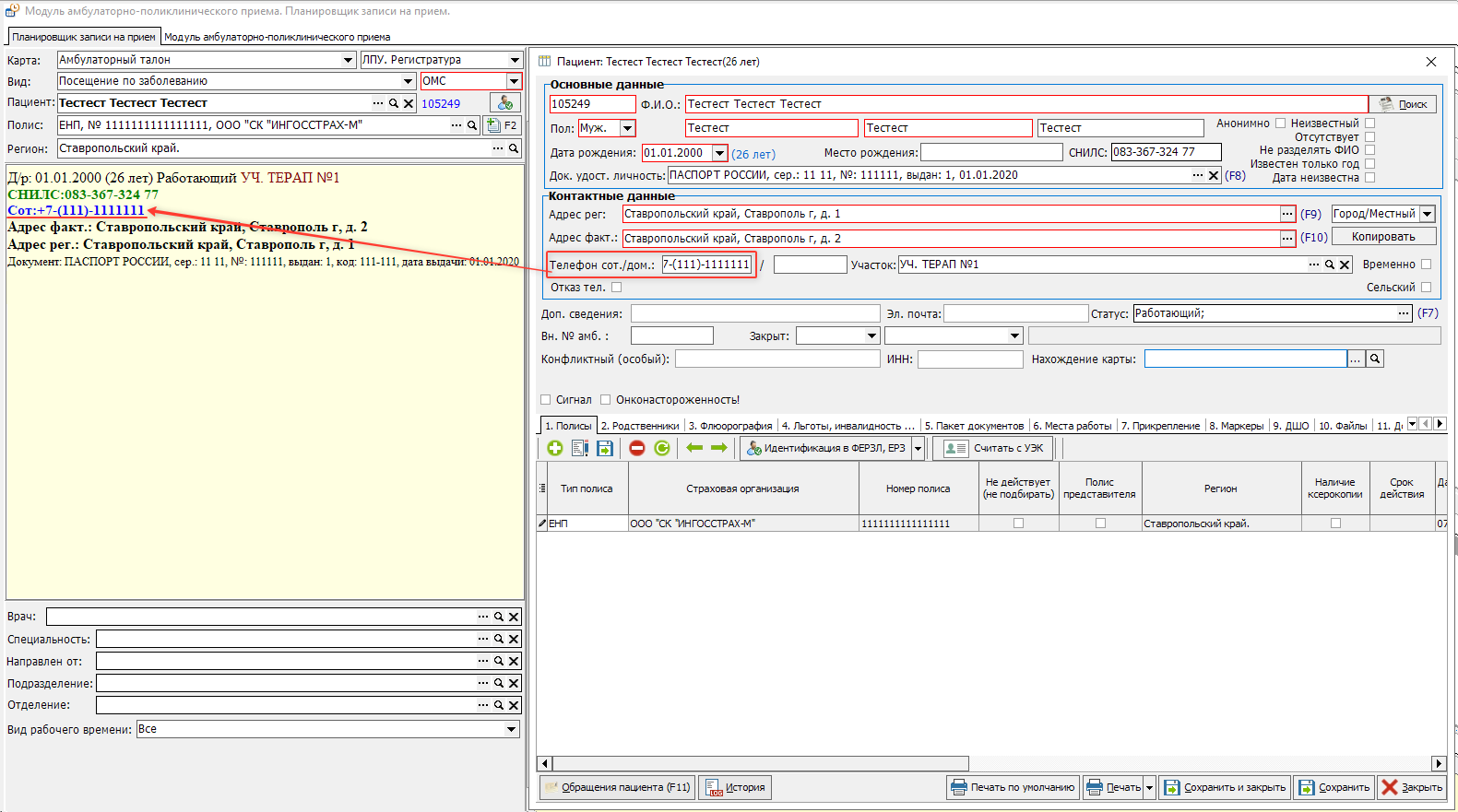Click the blue phone link Сот:+7-(111)-1111111

[x=76, y=210]
